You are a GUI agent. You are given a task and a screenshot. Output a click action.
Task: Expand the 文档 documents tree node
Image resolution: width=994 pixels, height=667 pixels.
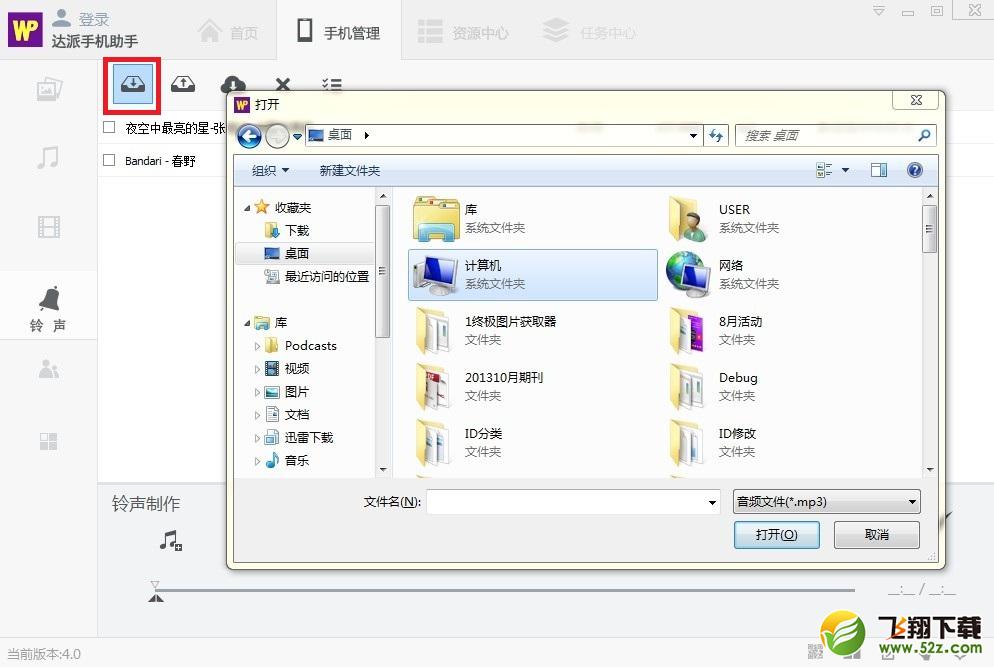[257, 415]
